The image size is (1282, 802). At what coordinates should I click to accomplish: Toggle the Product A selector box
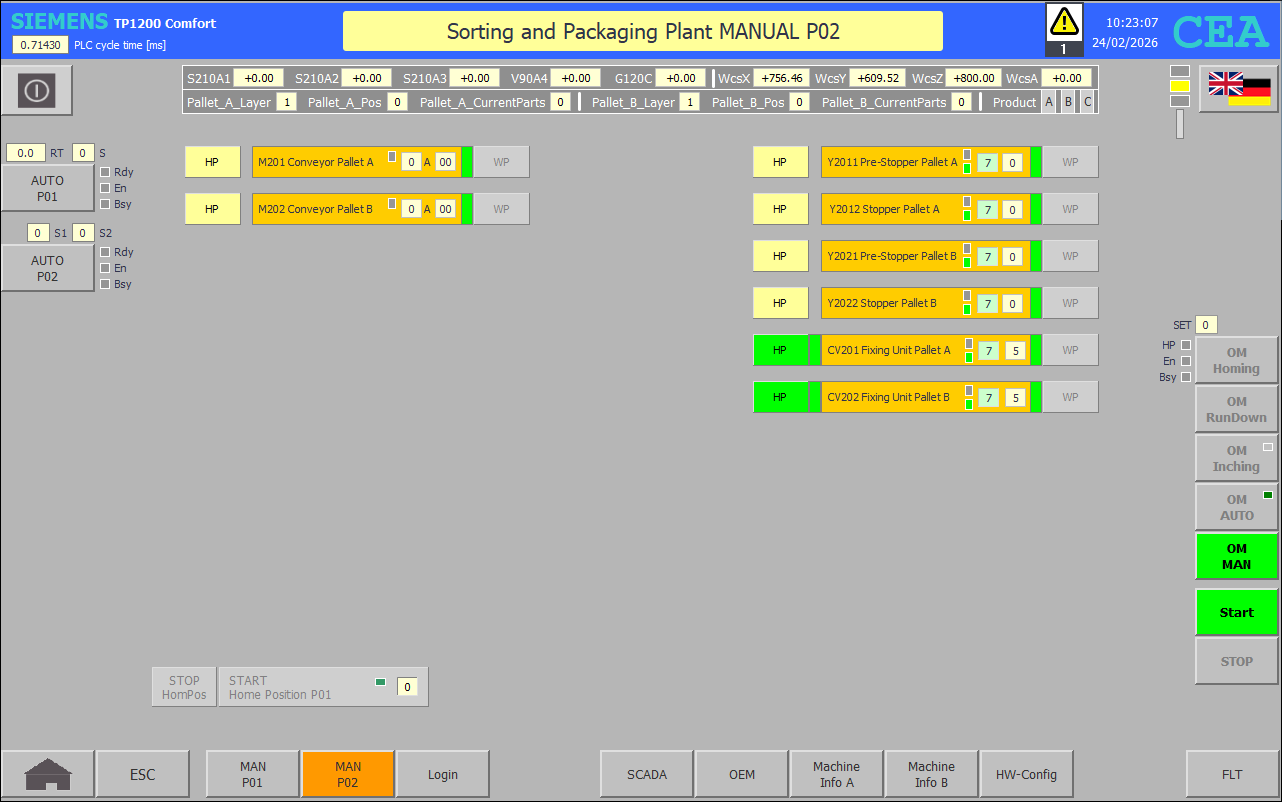(1049, 102)
